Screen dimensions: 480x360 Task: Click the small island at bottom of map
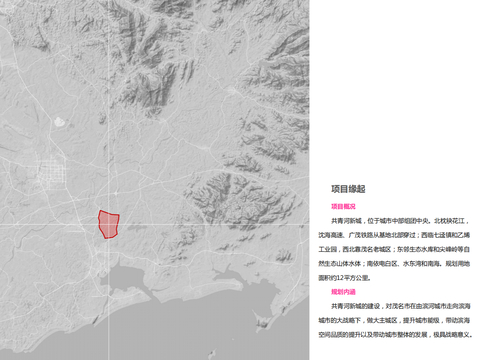tap(211, 352)
